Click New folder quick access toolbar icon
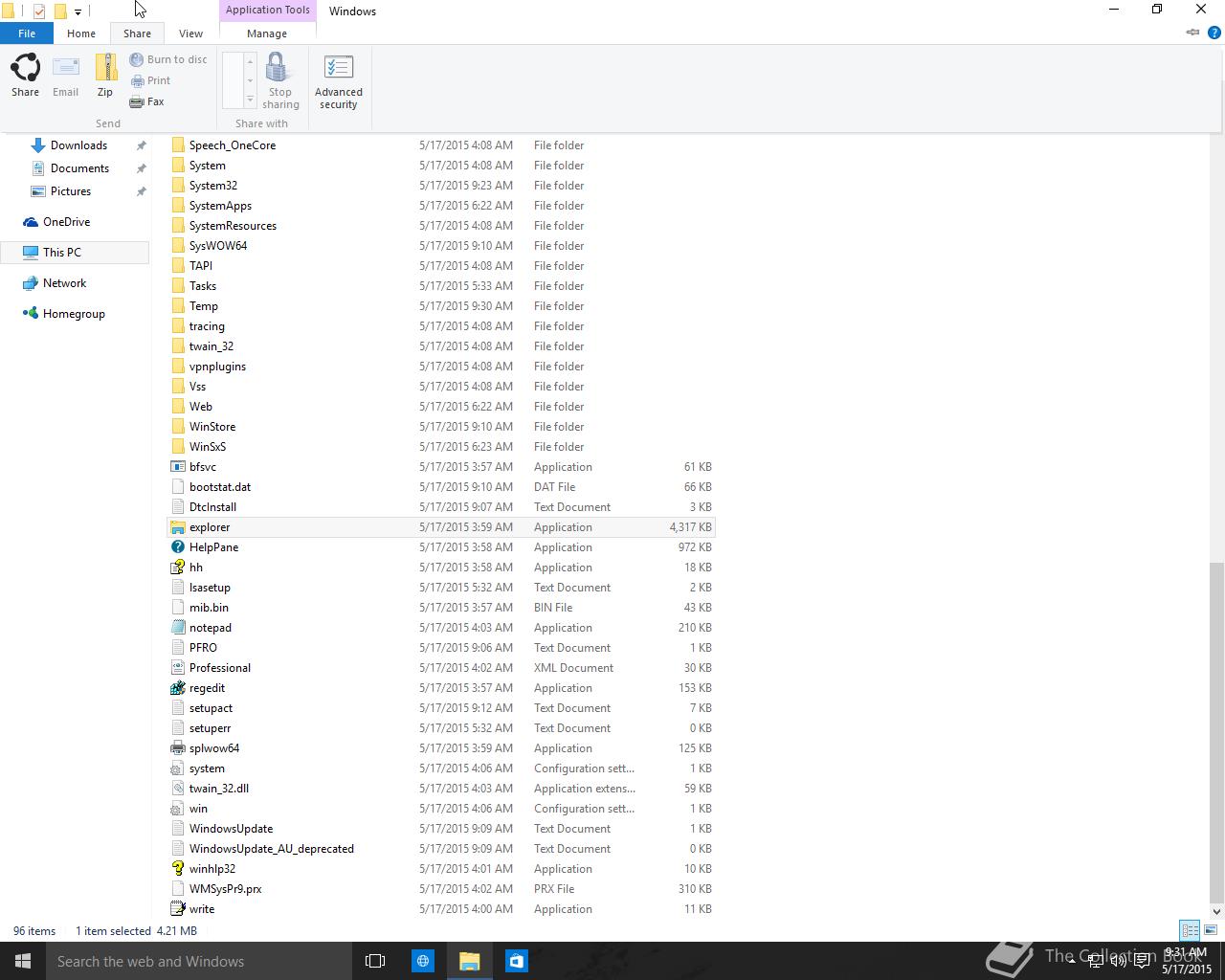 [60, 11]
